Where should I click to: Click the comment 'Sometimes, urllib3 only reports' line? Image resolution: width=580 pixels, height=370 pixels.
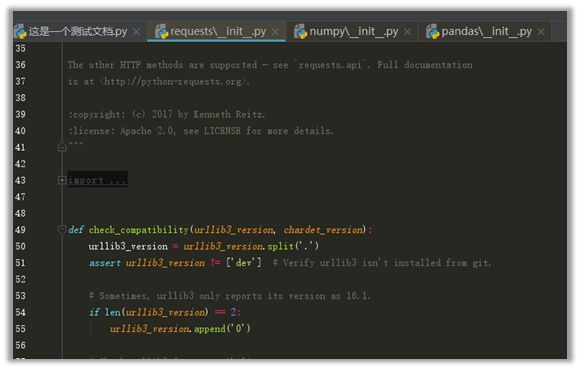(230, 296)
